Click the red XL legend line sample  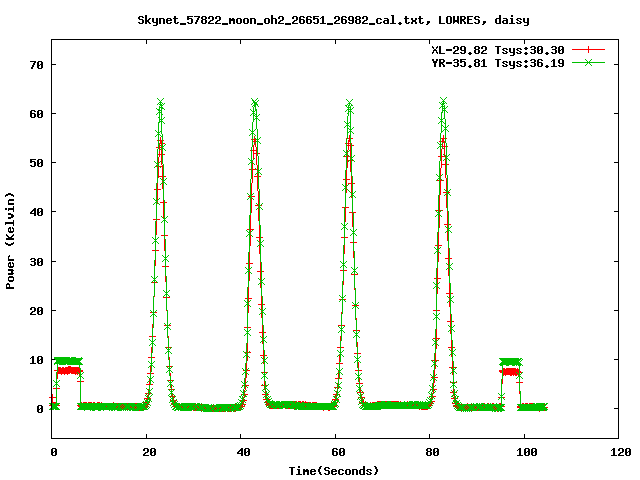pyautogui.click(x=588, y=50)
